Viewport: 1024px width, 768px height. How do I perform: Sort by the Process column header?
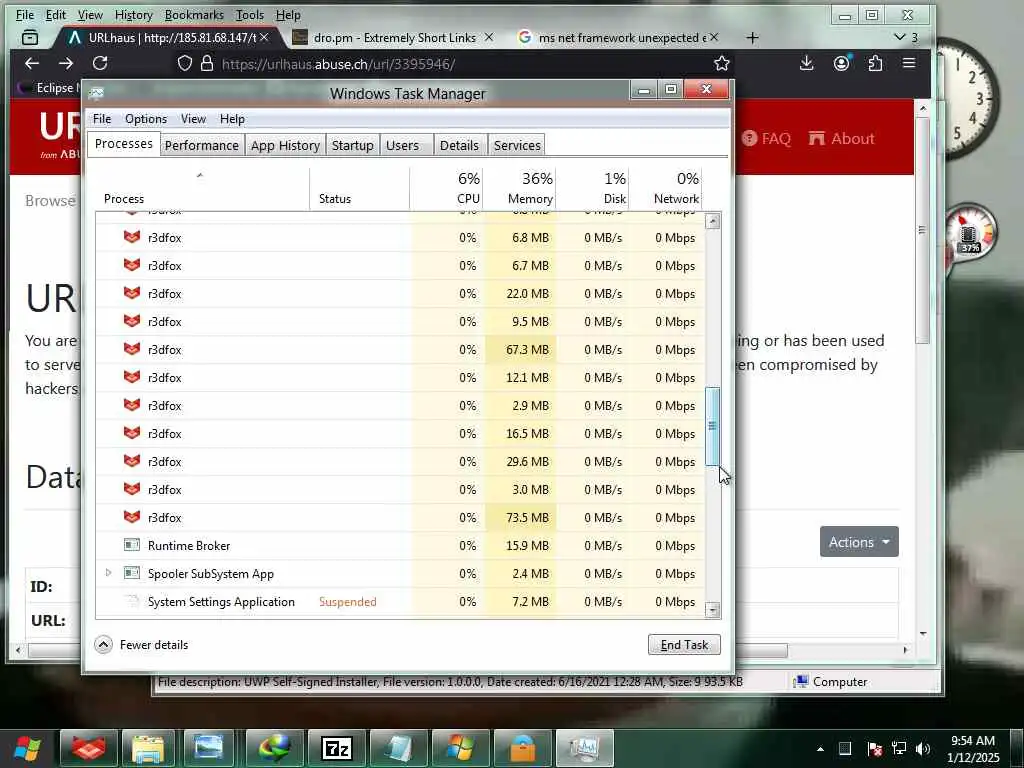pos(202,189)
